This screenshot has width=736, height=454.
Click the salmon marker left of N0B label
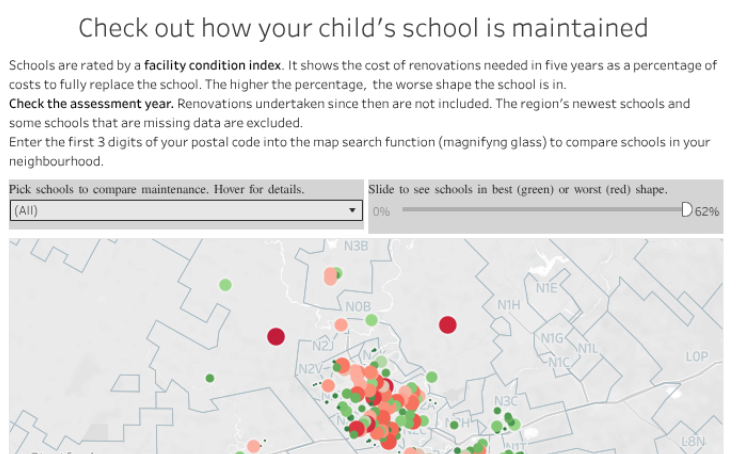click(341, 324)
